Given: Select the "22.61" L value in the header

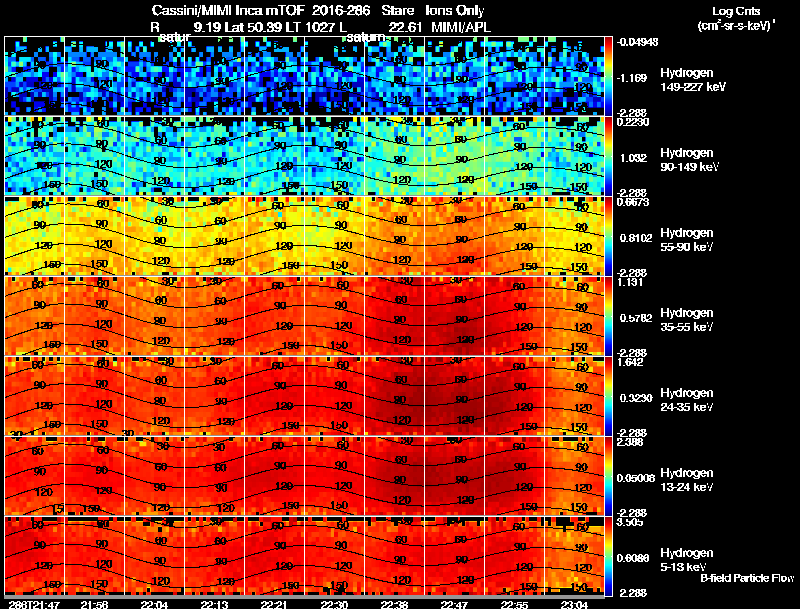Looking at the screenshot, I should (x=405, y=28).
